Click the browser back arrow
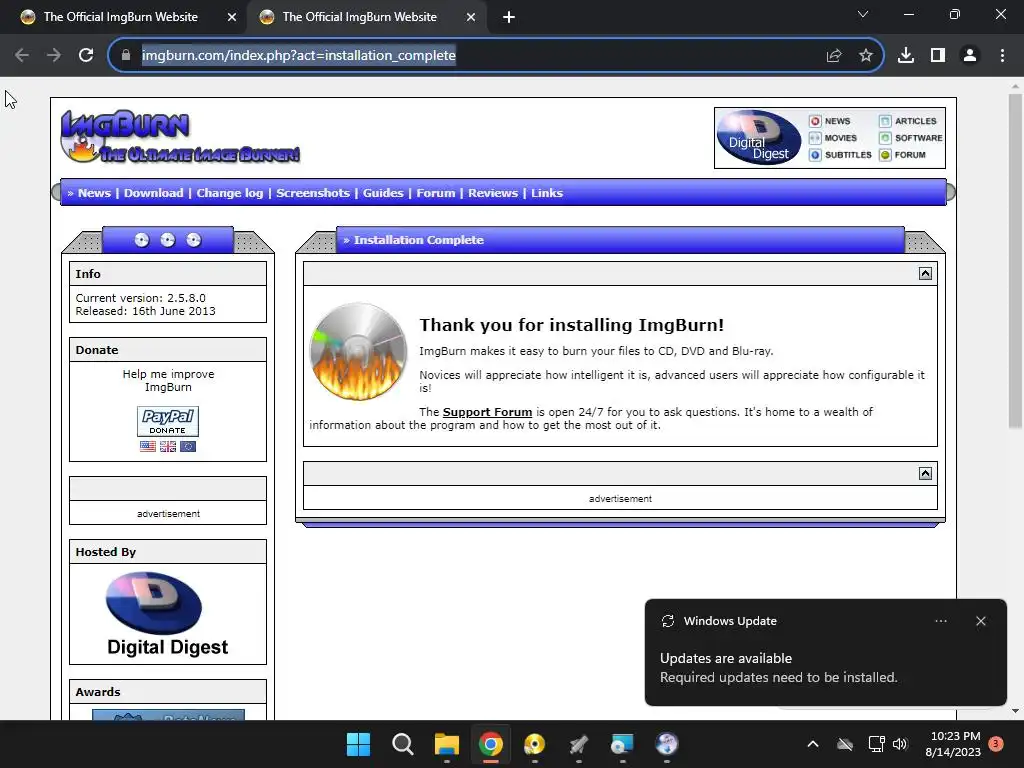The height and width of the screenshot is (768, 1024). point(22,55)
